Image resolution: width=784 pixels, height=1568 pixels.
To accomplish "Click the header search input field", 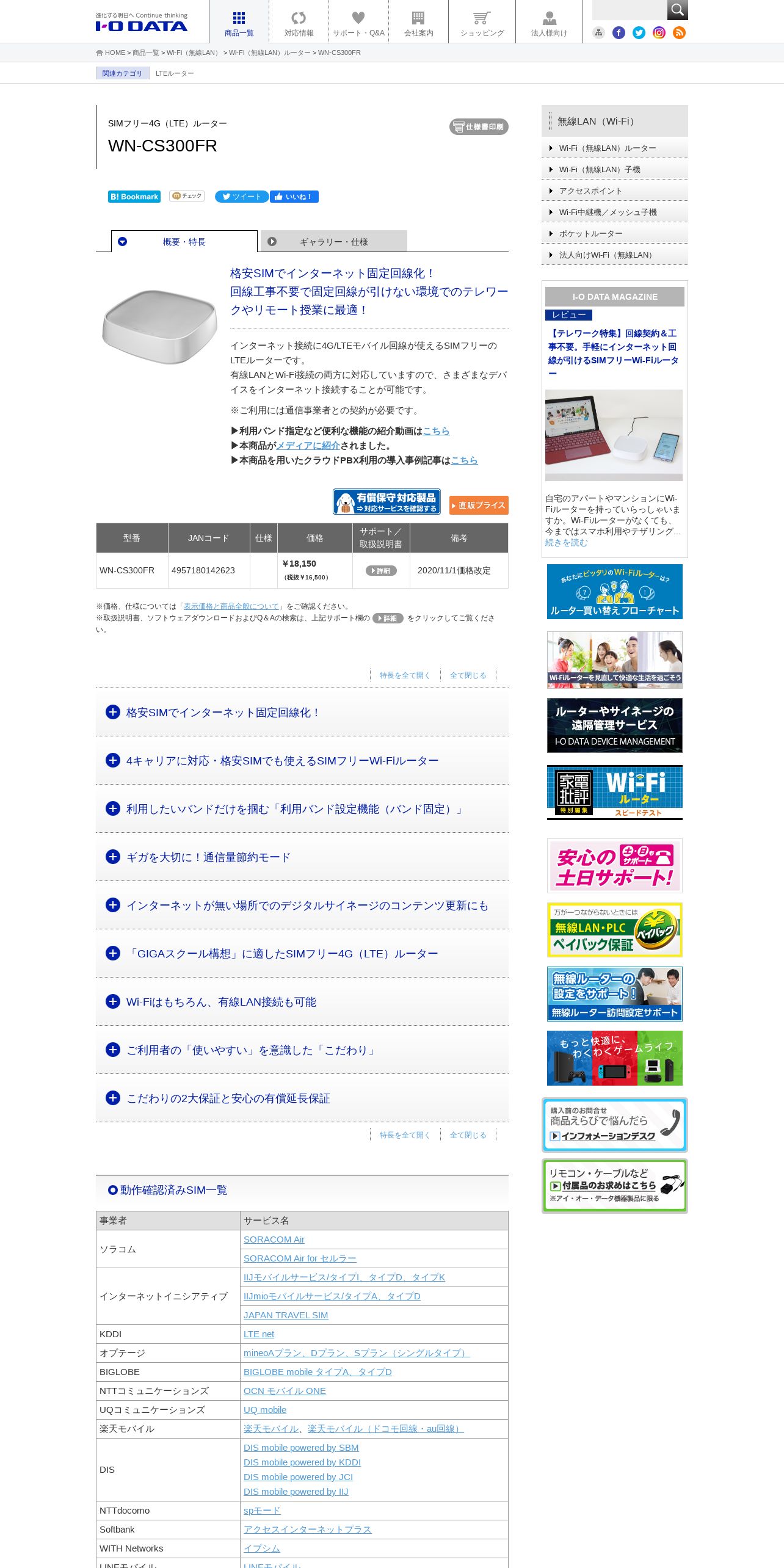I will tap(629, 10).
